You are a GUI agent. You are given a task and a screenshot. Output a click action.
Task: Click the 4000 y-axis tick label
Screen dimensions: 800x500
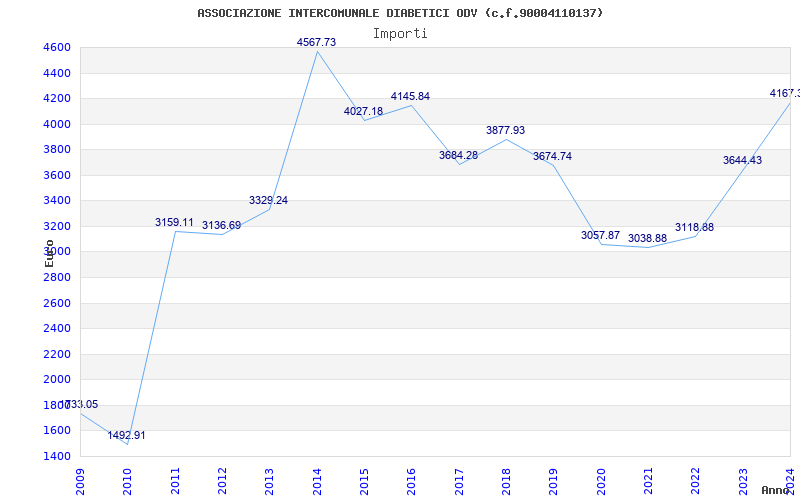57,124
